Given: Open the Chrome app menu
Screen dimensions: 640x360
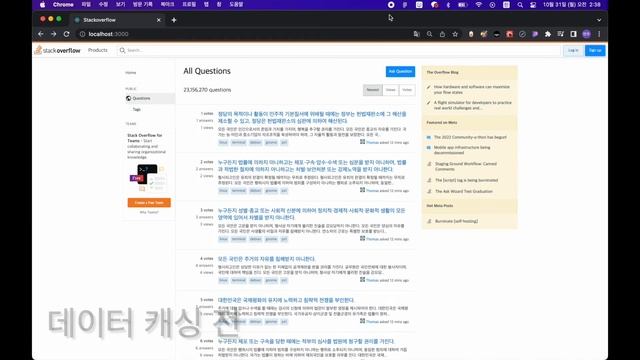Looking at the screenshot, I should click(x=63, y=5).
